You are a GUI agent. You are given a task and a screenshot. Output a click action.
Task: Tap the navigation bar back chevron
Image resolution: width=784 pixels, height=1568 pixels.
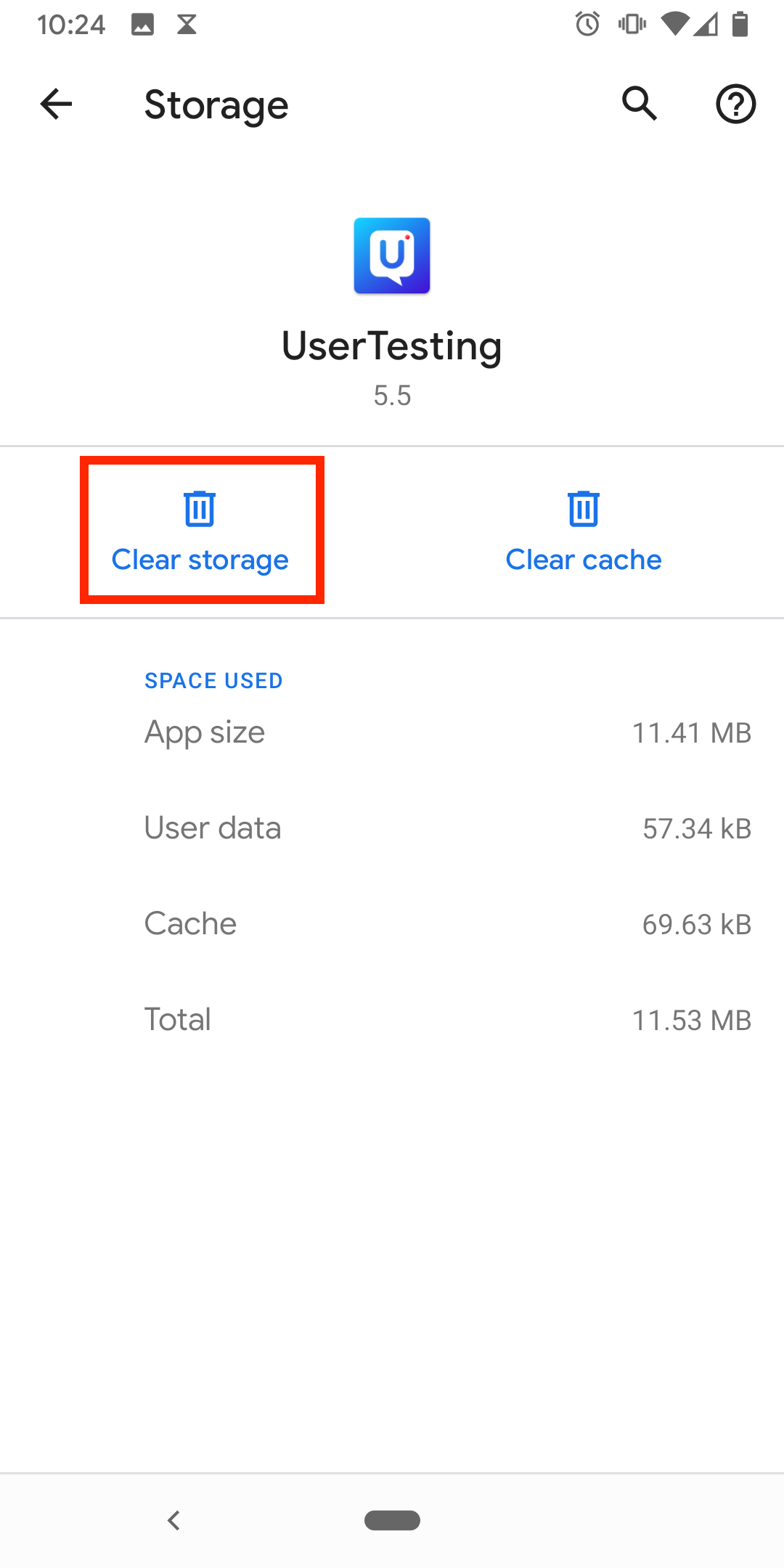pos(173,1520)
